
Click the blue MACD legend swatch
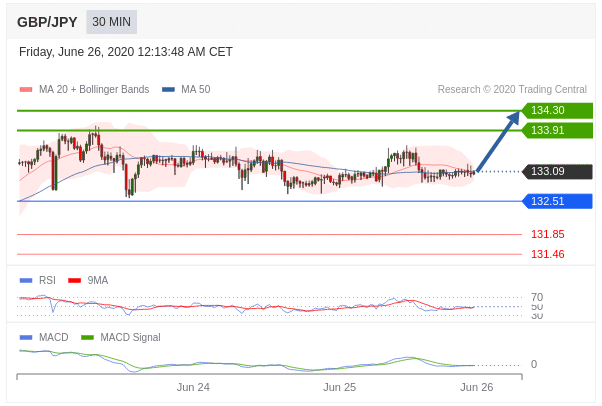pos(26,338)
